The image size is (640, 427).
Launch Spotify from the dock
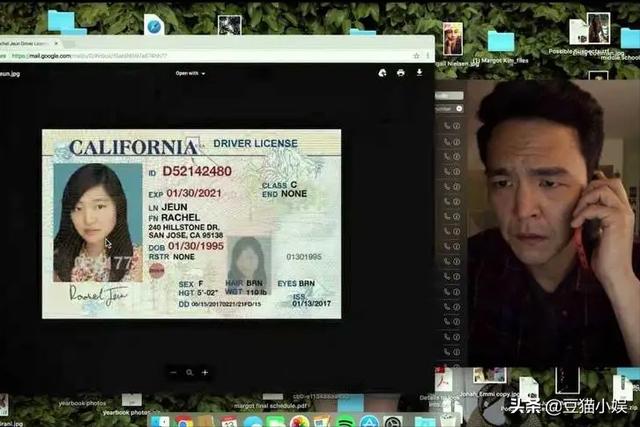click(346, 422)
